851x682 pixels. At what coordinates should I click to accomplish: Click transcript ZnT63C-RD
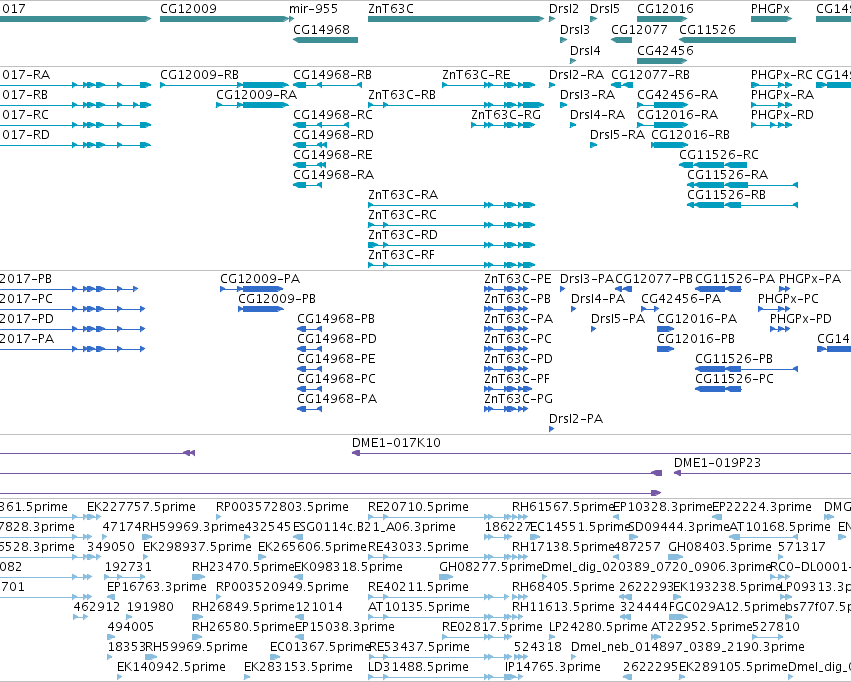403,235
